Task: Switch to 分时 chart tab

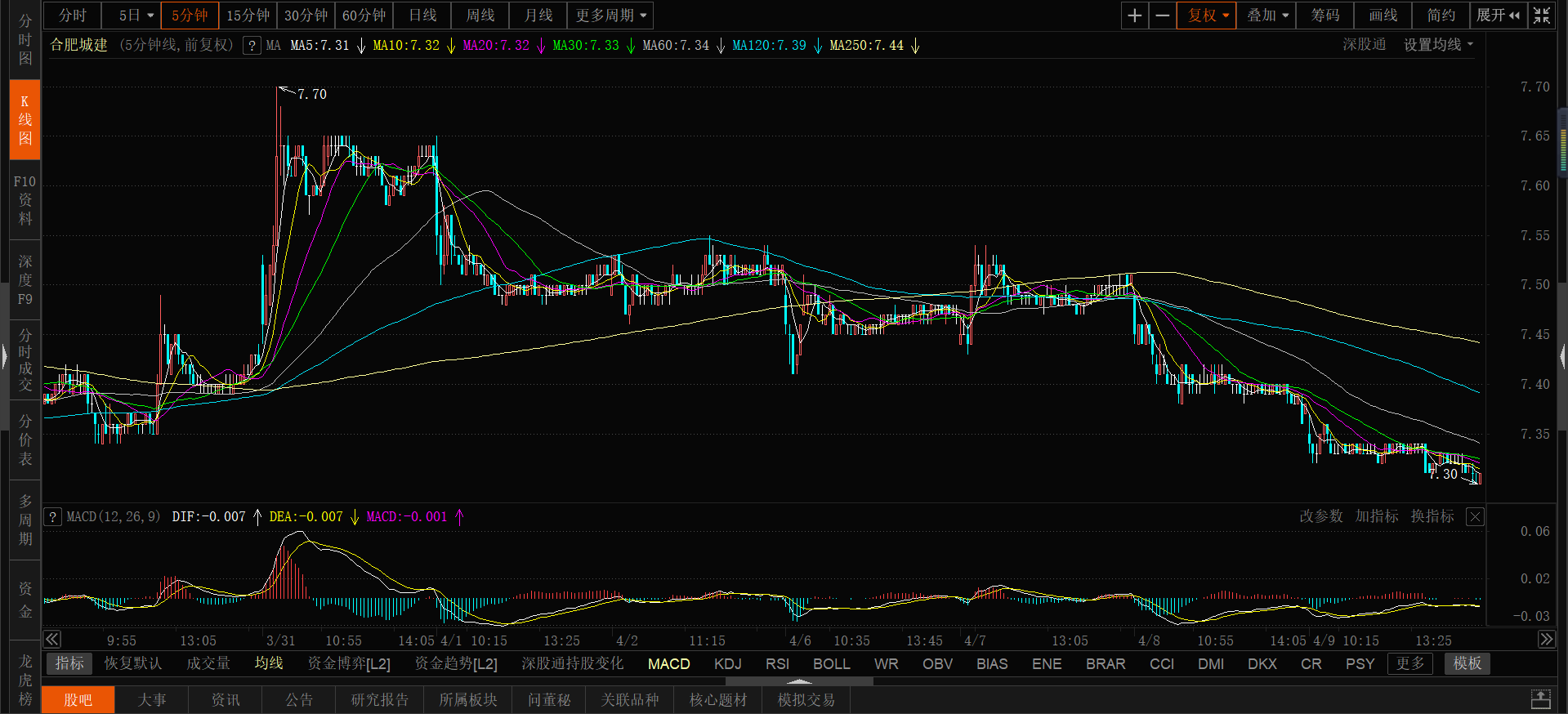Action: [72, 16]
